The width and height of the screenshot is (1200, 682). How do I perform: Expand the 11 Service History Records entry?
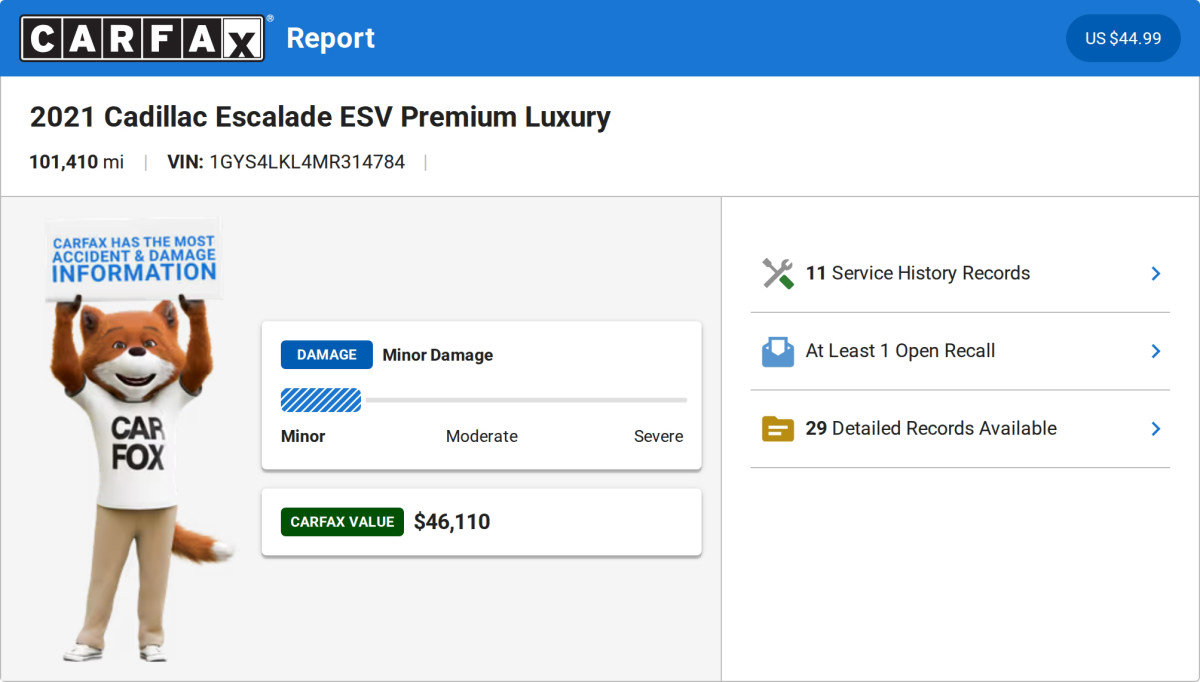pos(960,272)
